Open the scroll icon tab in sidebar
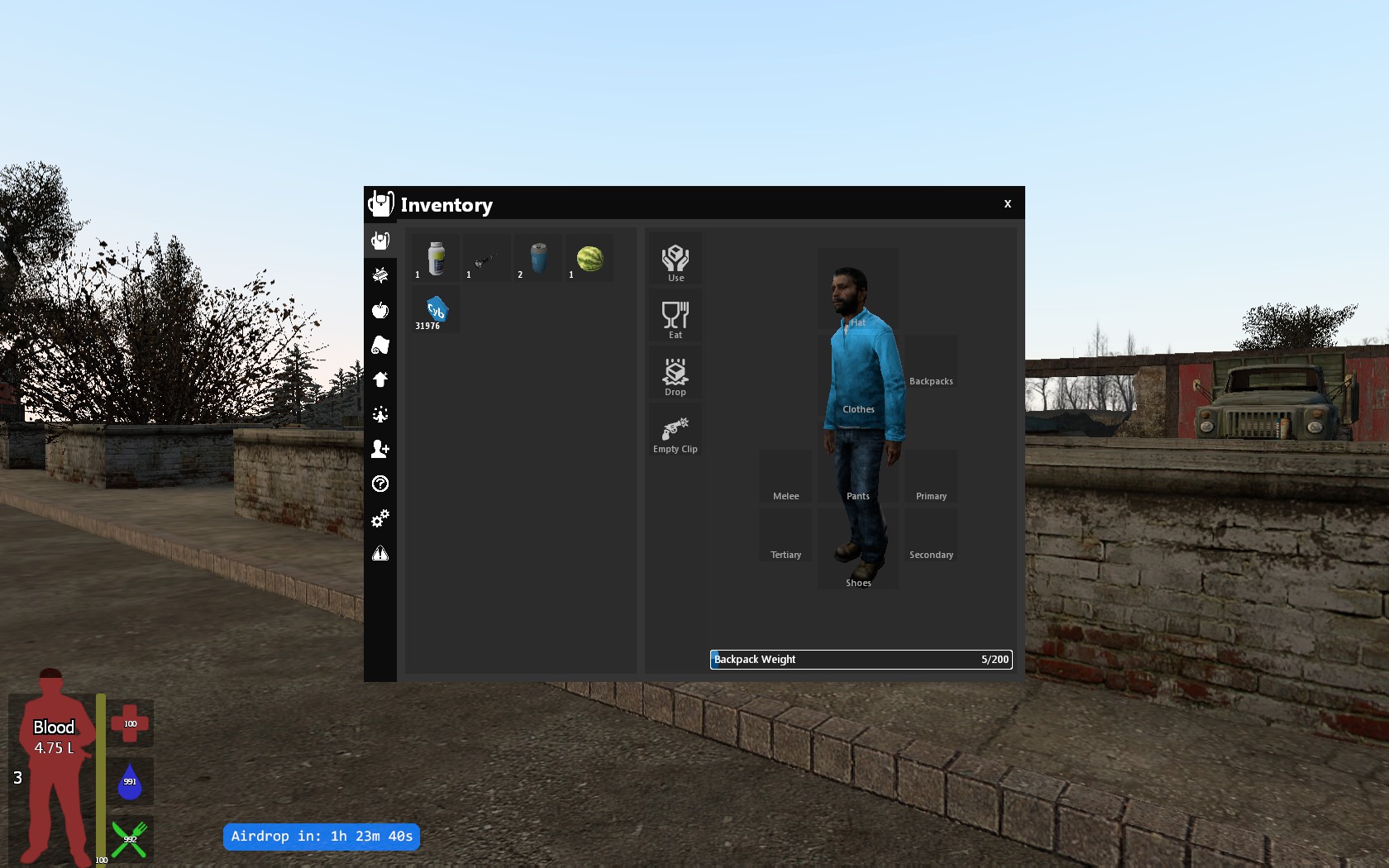Image resolution: width=1389 pixels, height=868 pixels. [380, 345]
